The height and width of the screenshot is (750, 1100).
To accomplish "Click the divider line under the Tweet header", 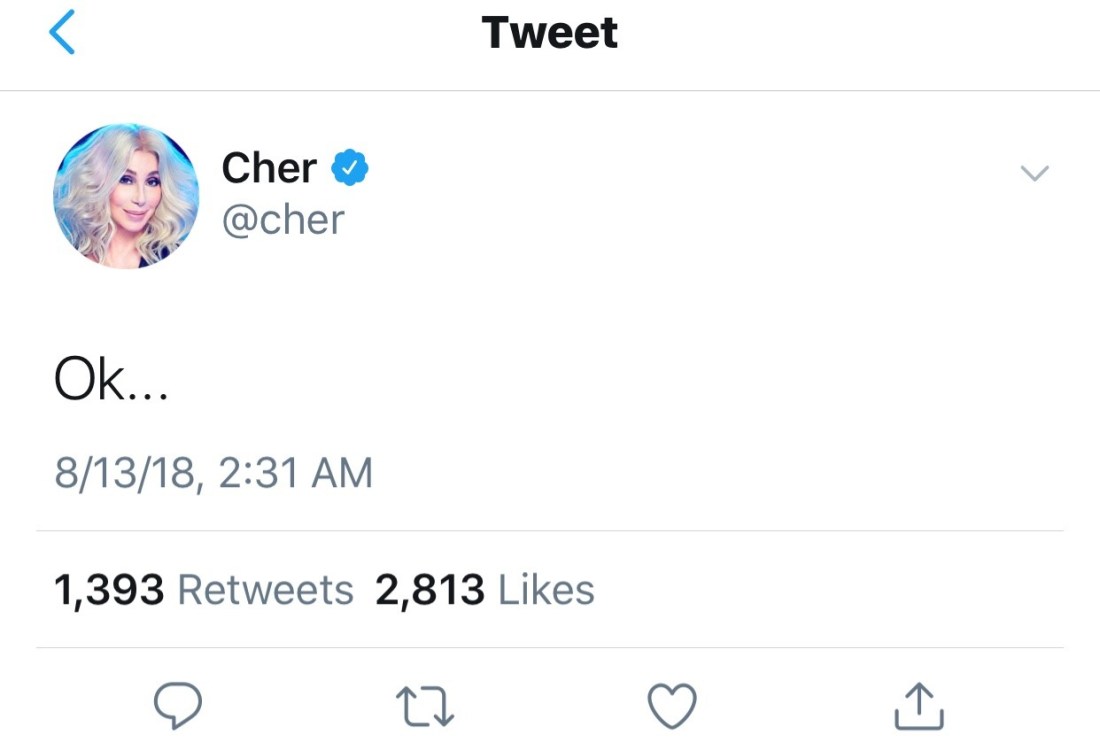I will coord(550,91).
